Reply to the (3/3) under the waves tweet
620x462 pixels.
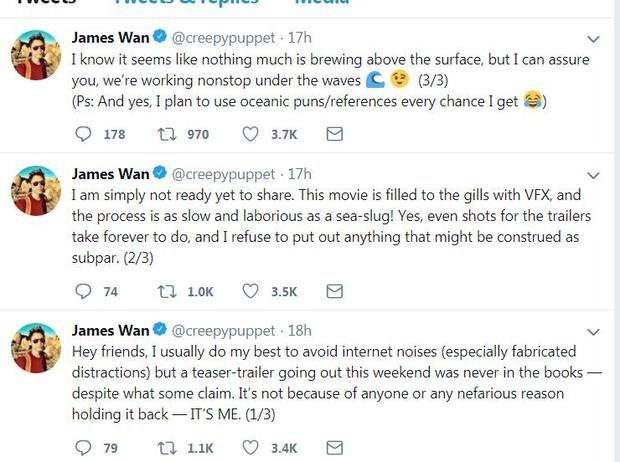pyautogui.click(x=83, y=134)
